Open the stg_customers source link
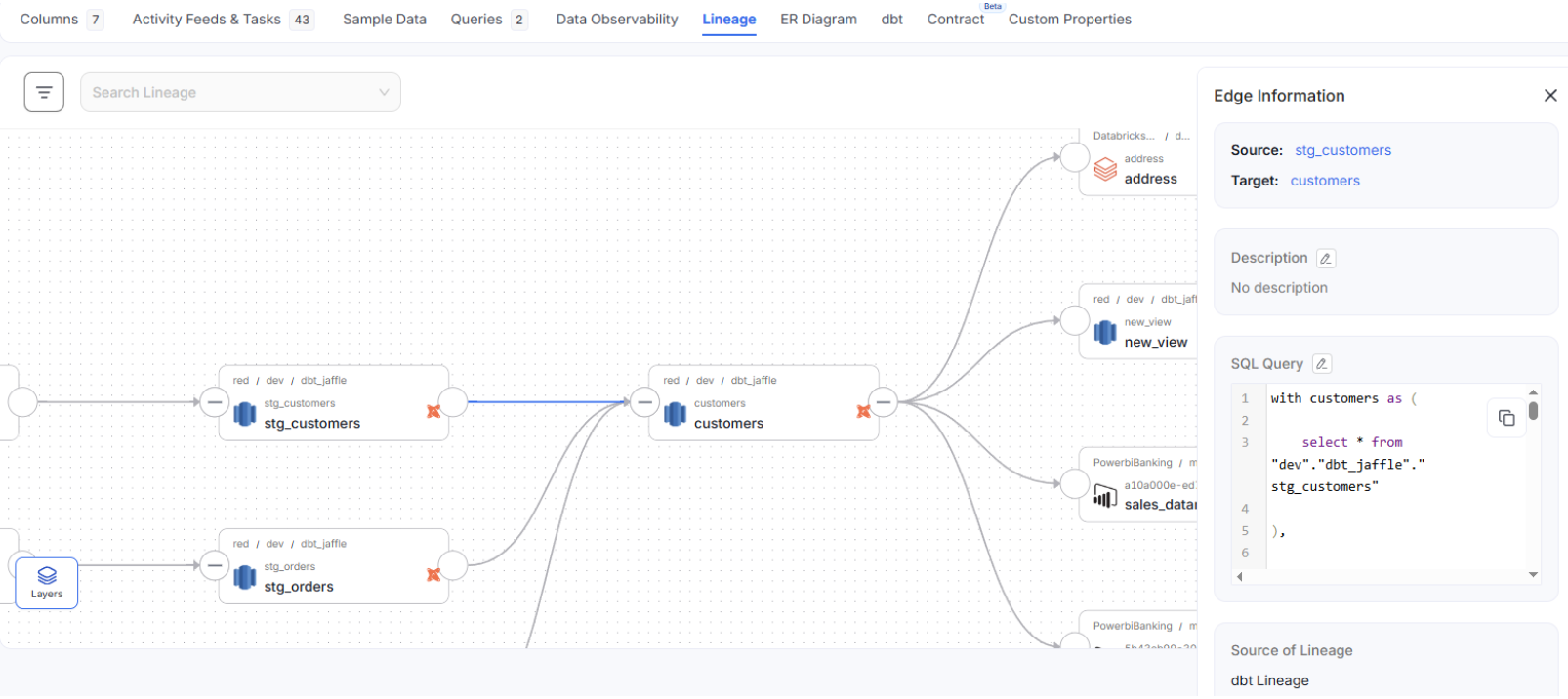 pos(1342,150)
